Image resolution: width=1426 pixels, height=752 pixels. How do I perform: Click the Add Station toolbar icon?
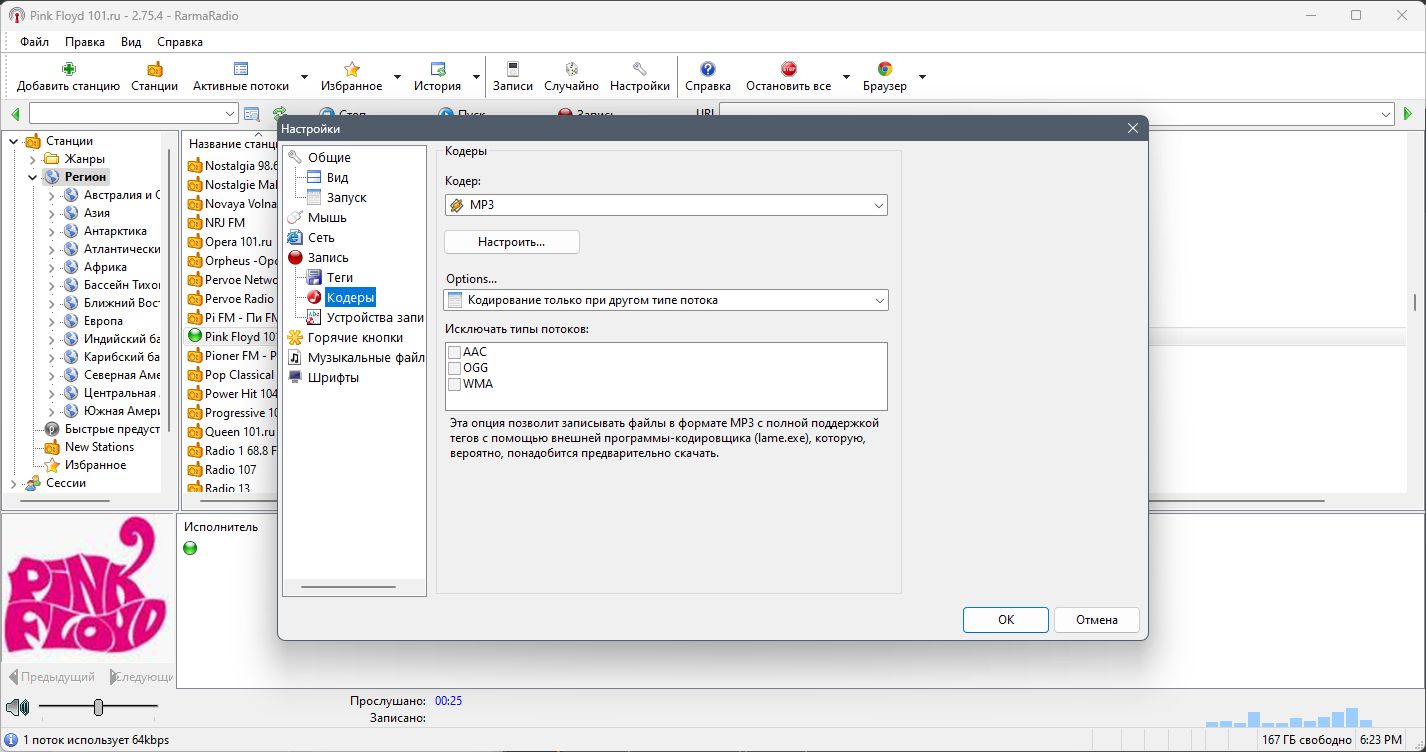pos(68,69)
